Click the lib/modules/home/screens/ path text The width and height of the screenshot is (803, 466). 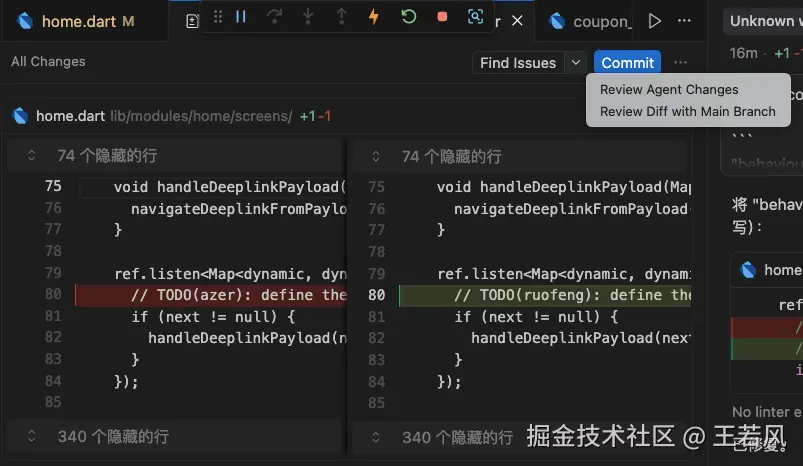click(201, 116)
